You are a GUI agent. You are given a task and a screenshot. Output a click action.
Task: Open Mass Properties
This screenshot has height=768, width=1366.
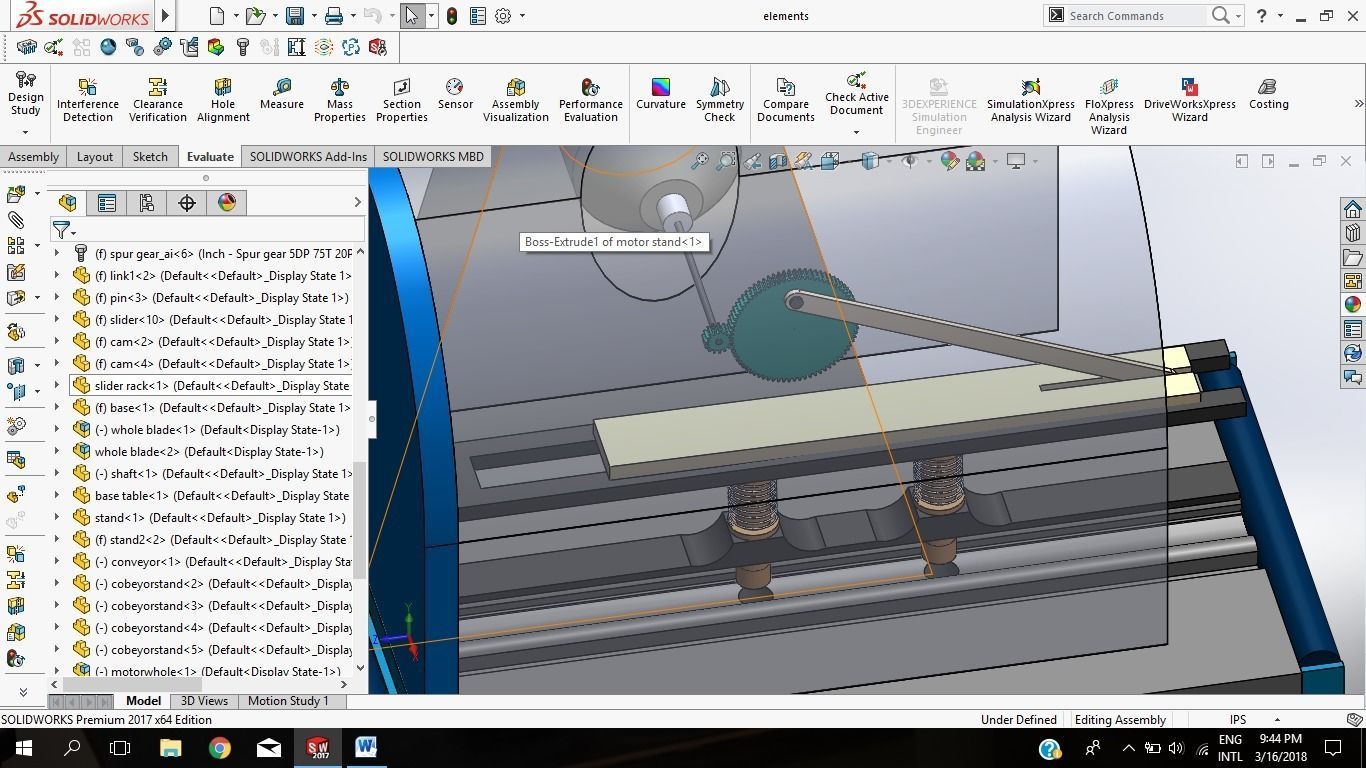tap(340, 100)
